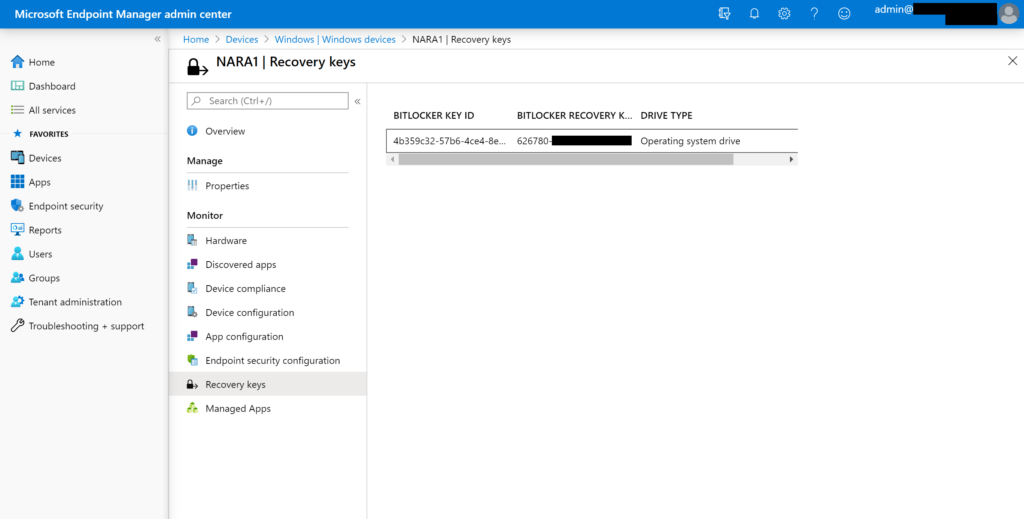The height and width of the screenshot is (519, 1024).
Task: Open the settings gear icon
Action: pos(784,14)
